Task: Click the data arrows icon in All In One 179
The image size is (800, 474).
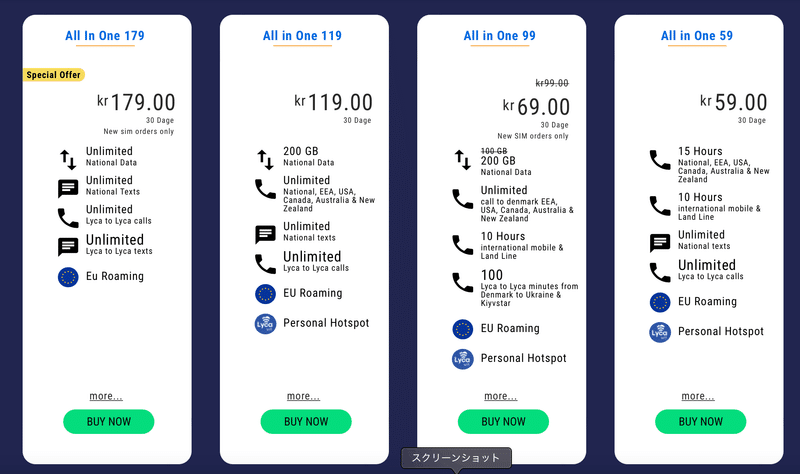Action: [x=68, y=159]
